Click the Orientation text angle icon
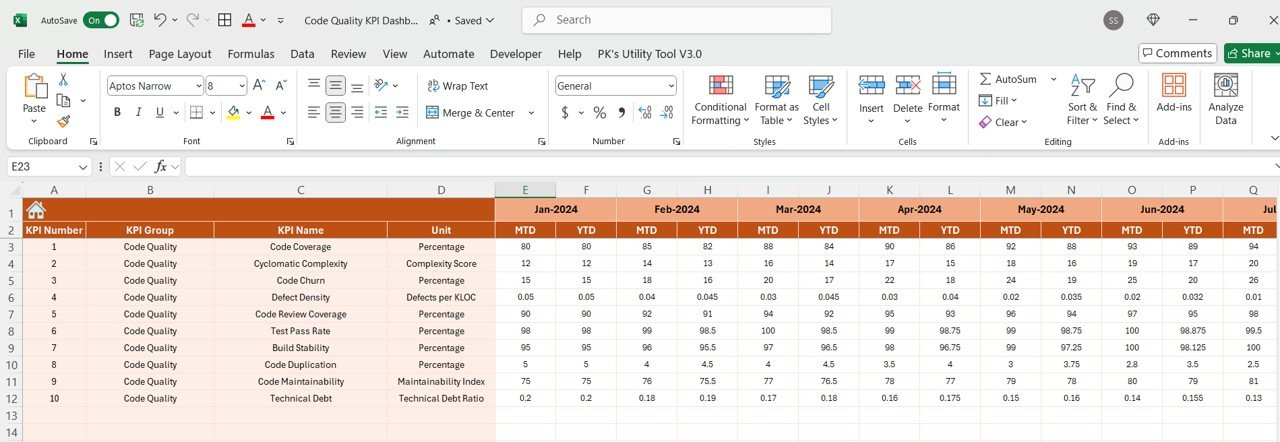 point(381,86)
